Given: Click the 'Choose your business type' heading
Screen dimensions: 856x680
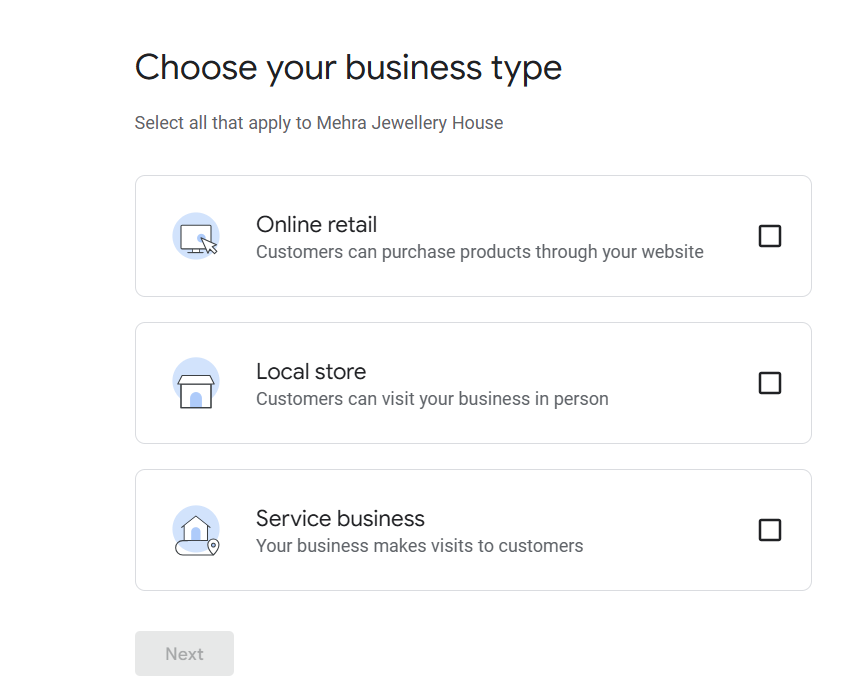Looking at the screenshot, I should 348,68.
